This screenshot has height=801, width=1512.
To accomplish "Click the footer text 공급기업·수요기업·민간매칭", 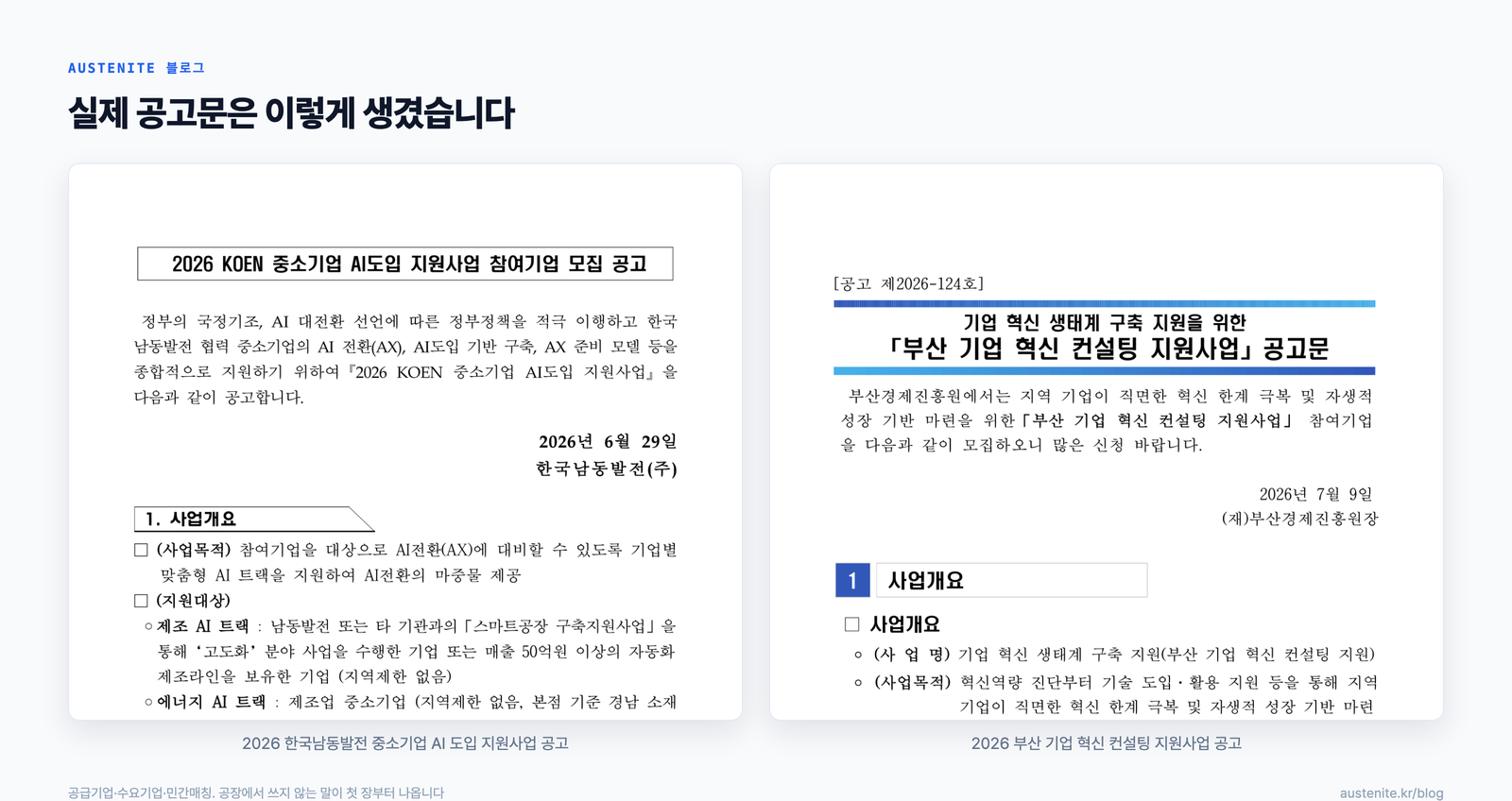I will [141, 793].
